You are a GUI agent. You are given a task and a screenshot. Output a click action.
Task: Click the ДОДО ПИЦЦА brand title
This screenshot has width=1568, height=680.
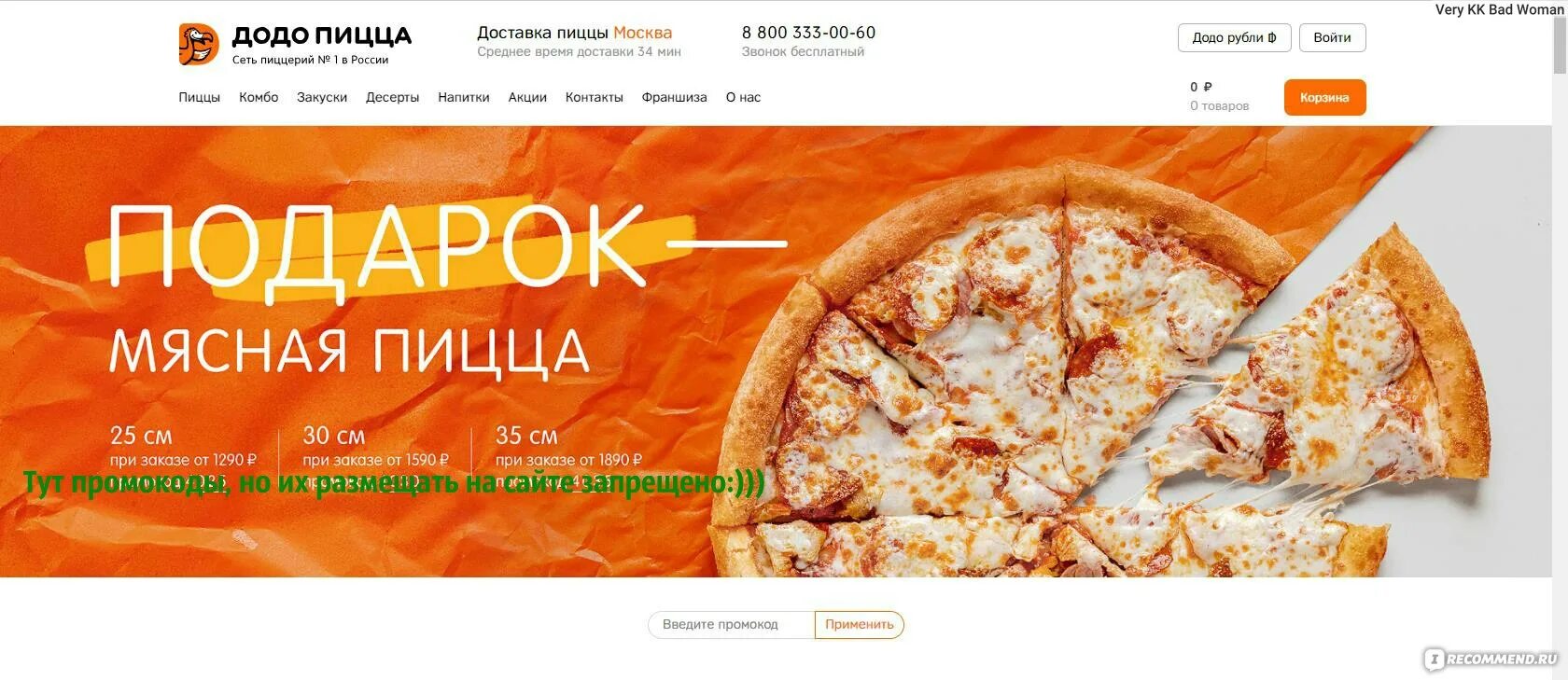[x=322, y=35]
